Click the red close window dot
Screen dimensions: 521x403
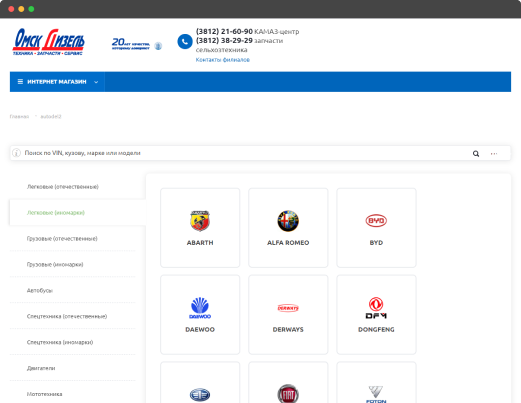(11, 9)
